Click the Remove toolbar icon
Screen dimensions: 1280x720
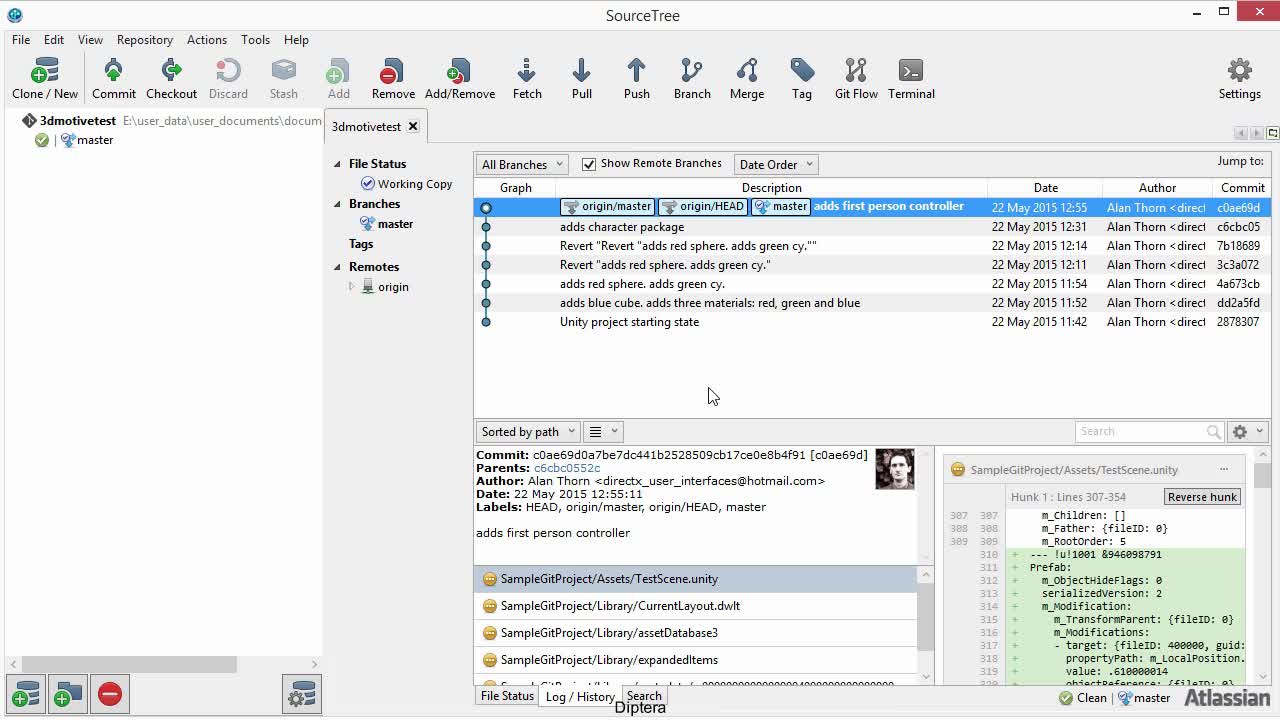point(393,78)
